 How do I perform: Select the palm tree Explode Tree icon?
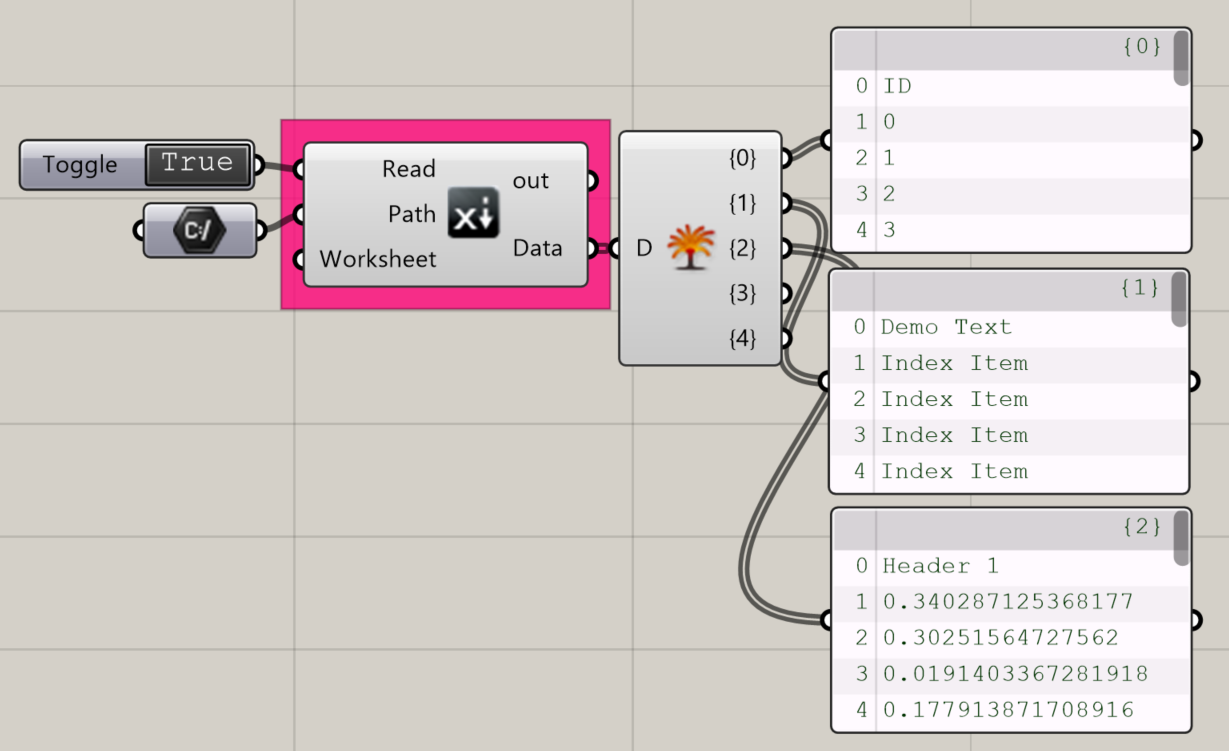click(682, 247)
